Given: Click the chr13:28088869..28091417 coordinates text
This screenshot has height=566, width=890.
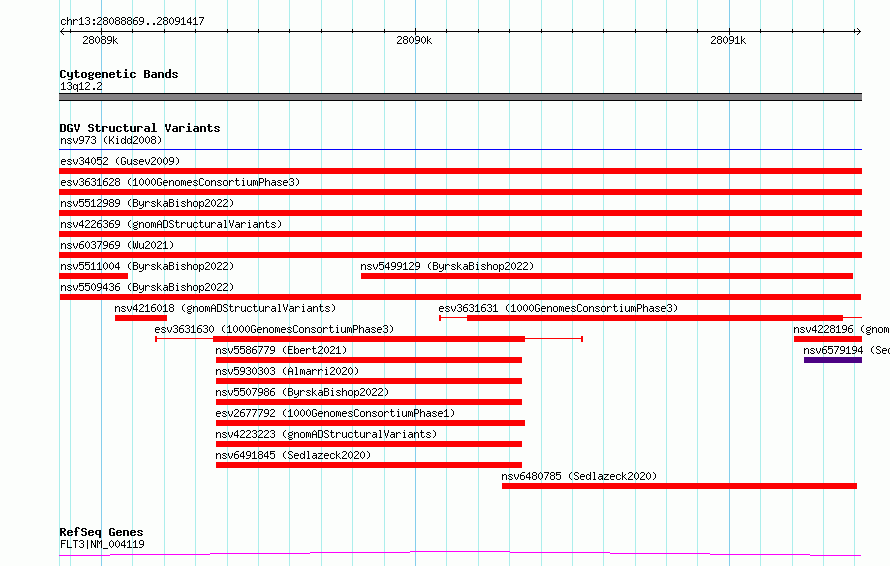Looking at the screenshot, I should coord(132,22).
